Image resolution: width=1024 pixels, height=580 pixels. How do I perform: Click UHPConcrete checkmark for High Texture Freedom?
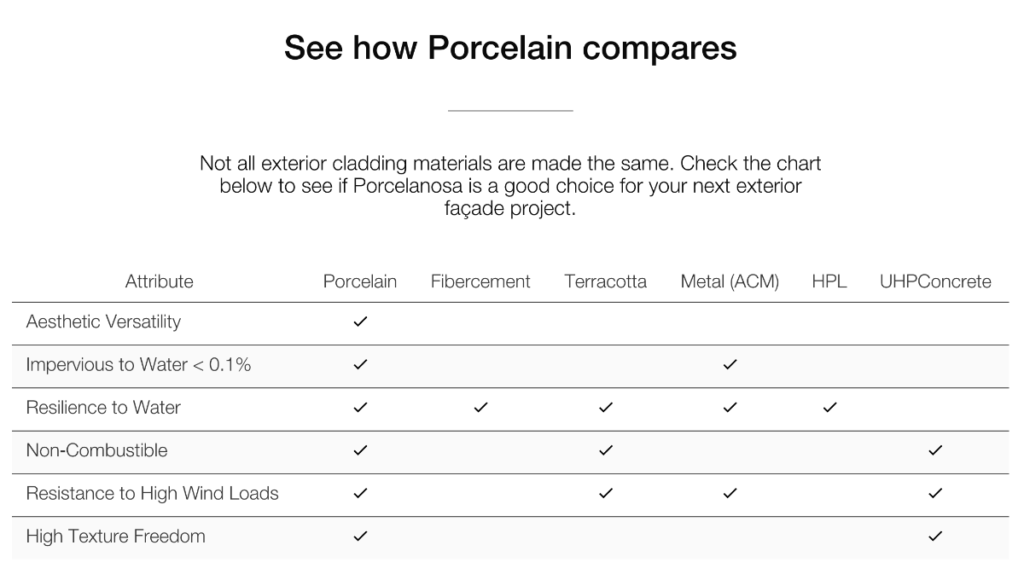tap(935, 536)
